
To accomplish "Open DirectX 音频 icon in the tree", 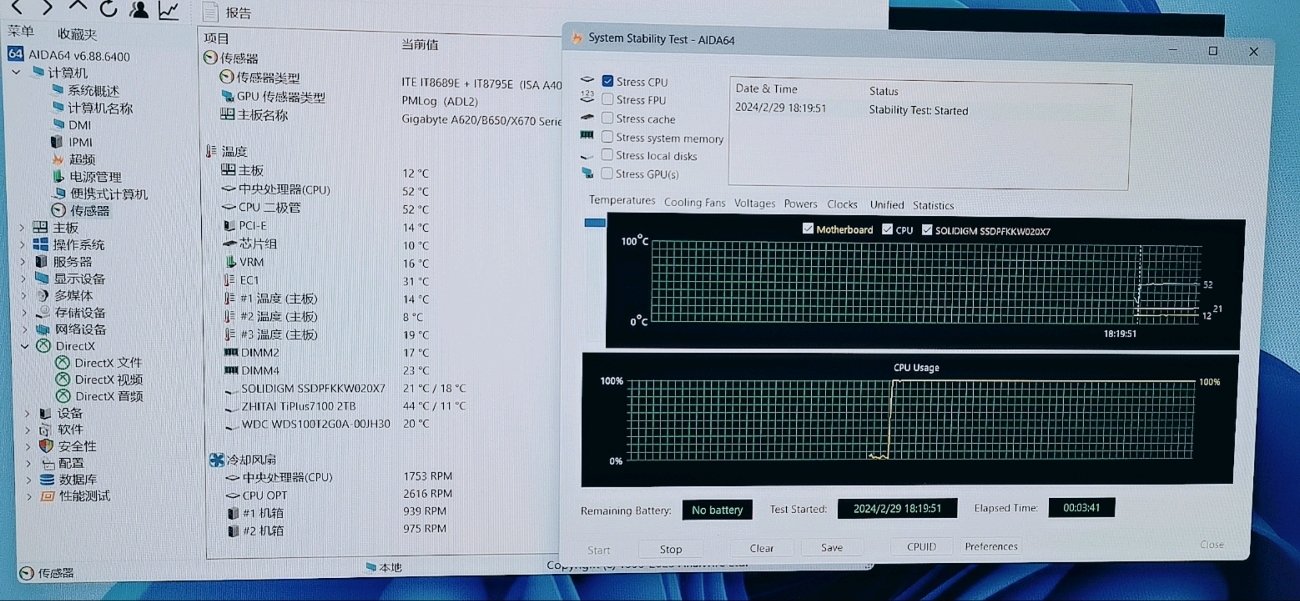I will pyautogui.click(x=62, y=396).
